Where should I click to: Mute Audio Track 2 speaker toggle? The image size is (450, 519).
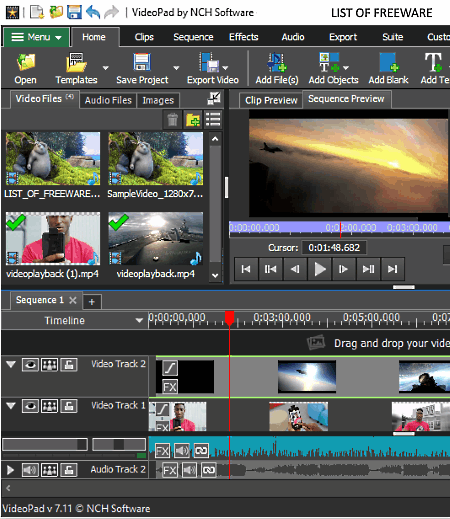pyautogui.click(x=30, y=470)
